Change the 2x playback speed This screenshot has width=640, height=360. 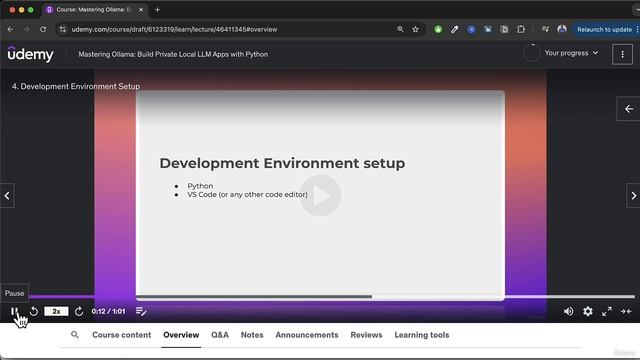56,311
